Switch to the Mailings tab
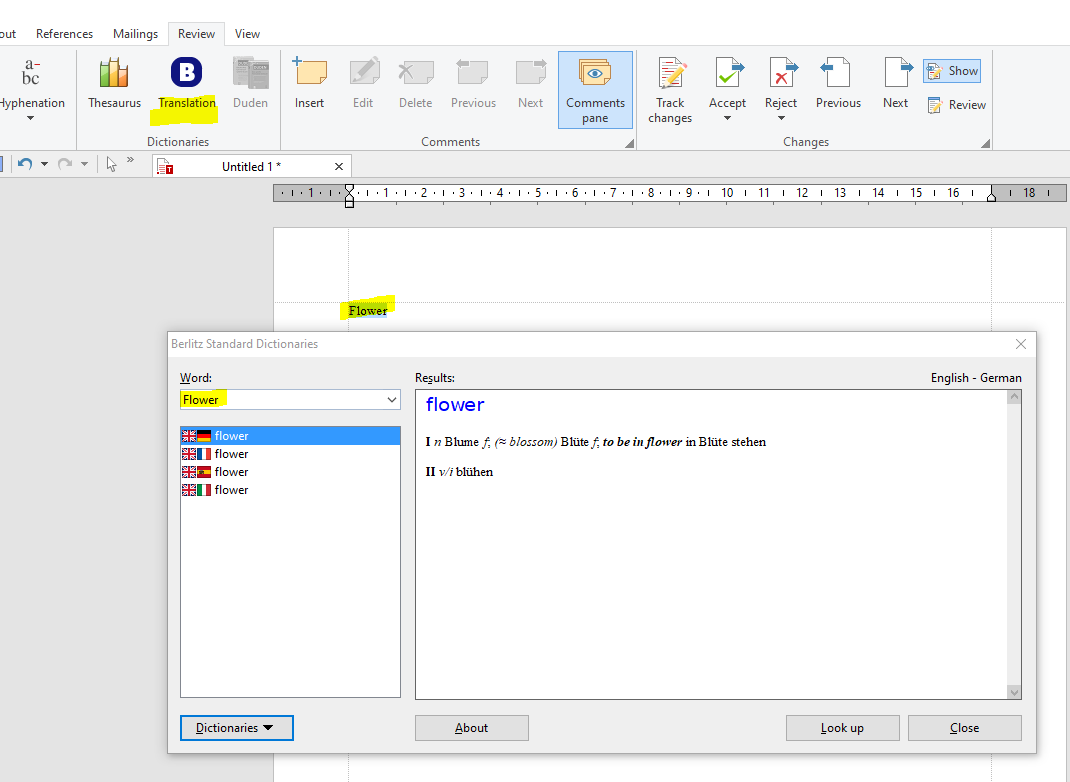The width and height of the screenshot is (1070, 782). coord(135,34)
